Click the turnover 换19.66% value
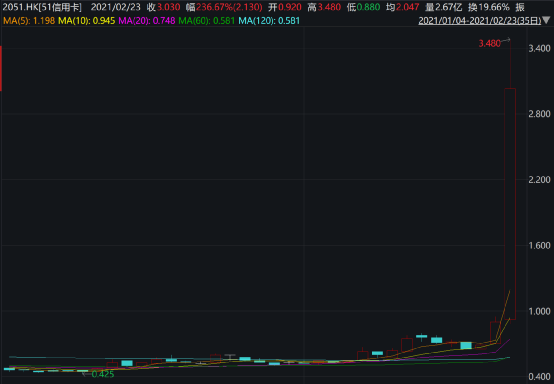This screenshot has height=384, width=554. tap(489, 7)
